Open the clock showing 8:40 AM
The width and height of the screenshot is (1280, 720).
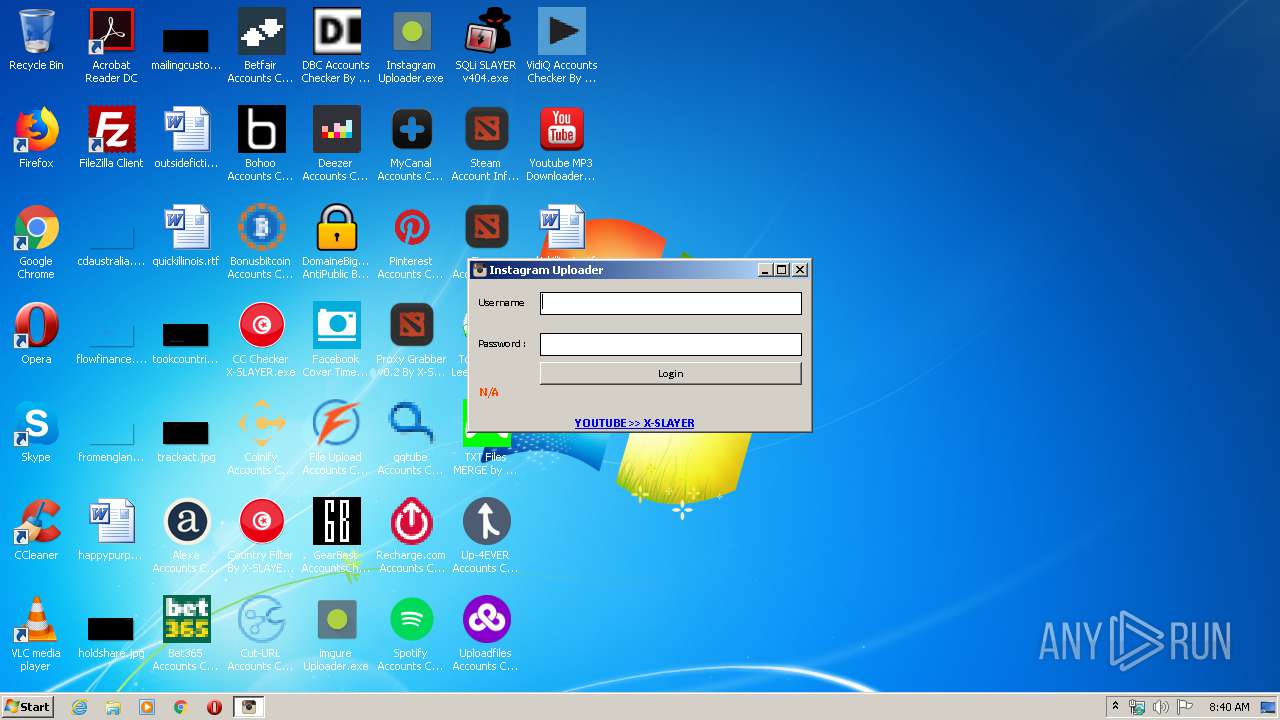point(1228,707)
